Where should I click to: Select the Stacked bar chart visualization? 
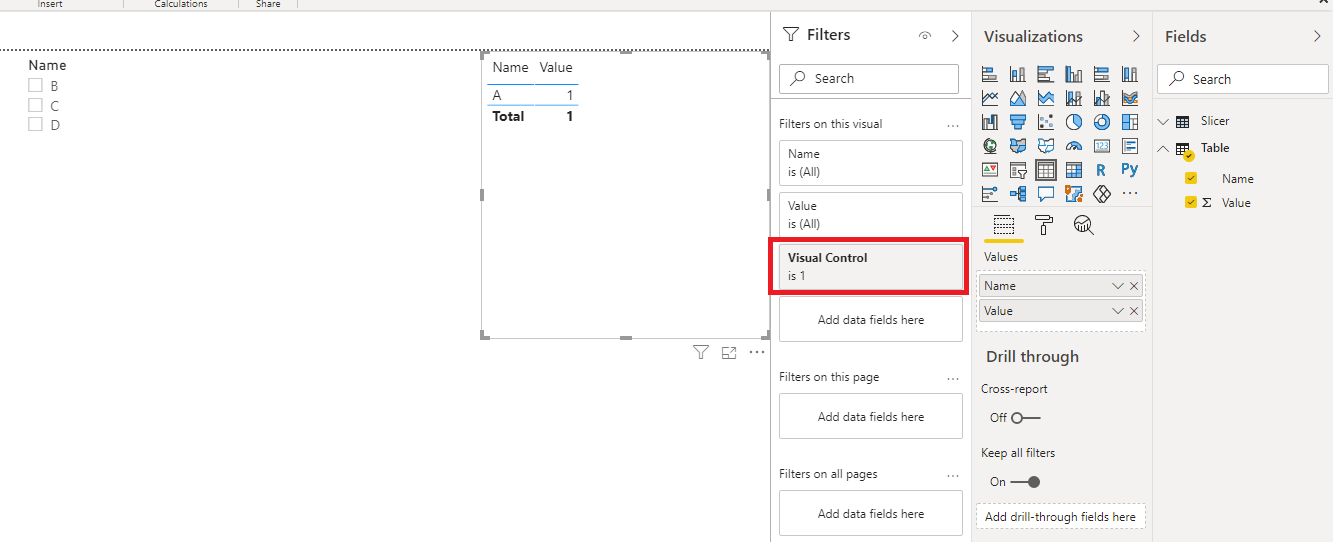(x=990, y=74)
